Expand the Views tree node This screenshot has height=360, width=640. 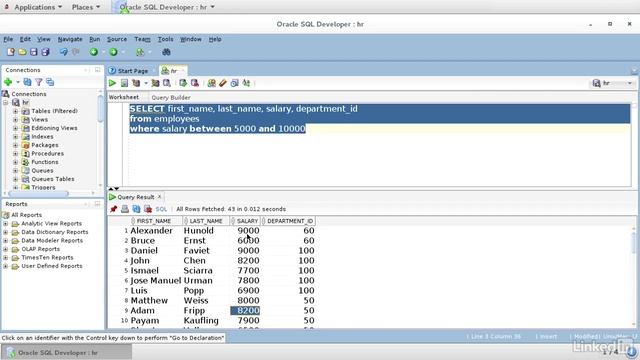point(16,120)
